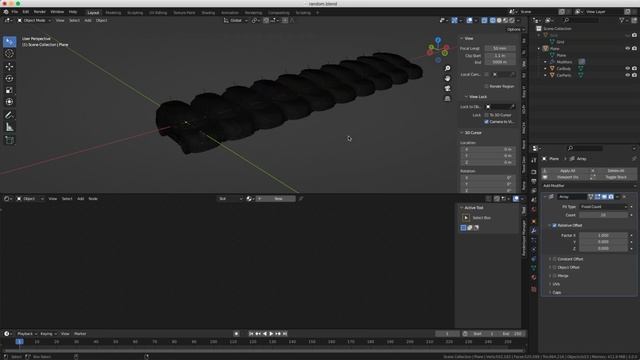Select the Rotate tool
The height and width of the screenshot is (360, 640).
(9, 78)
